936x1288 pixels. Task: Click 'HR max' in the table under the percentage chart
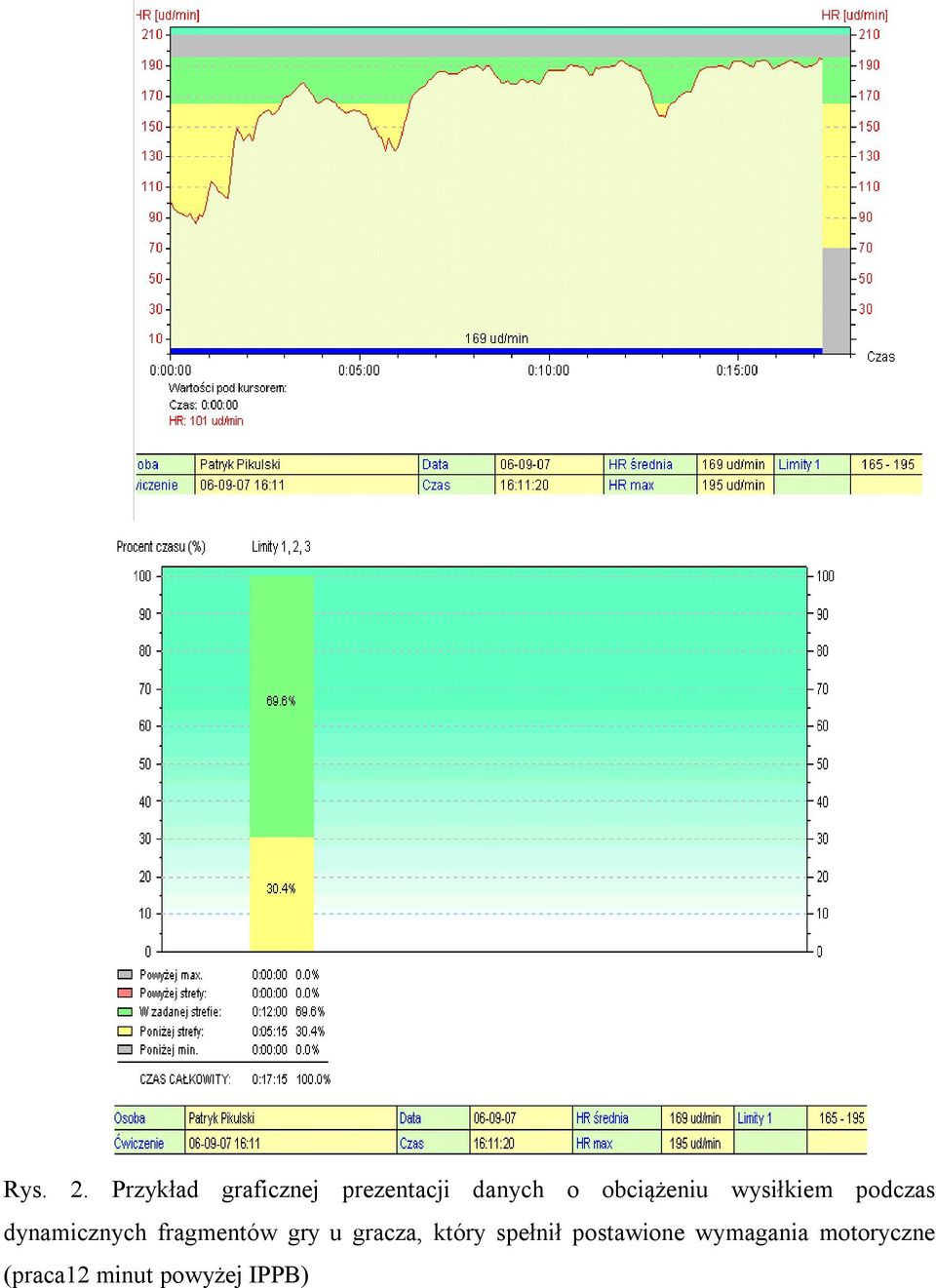coord(594,1144)
